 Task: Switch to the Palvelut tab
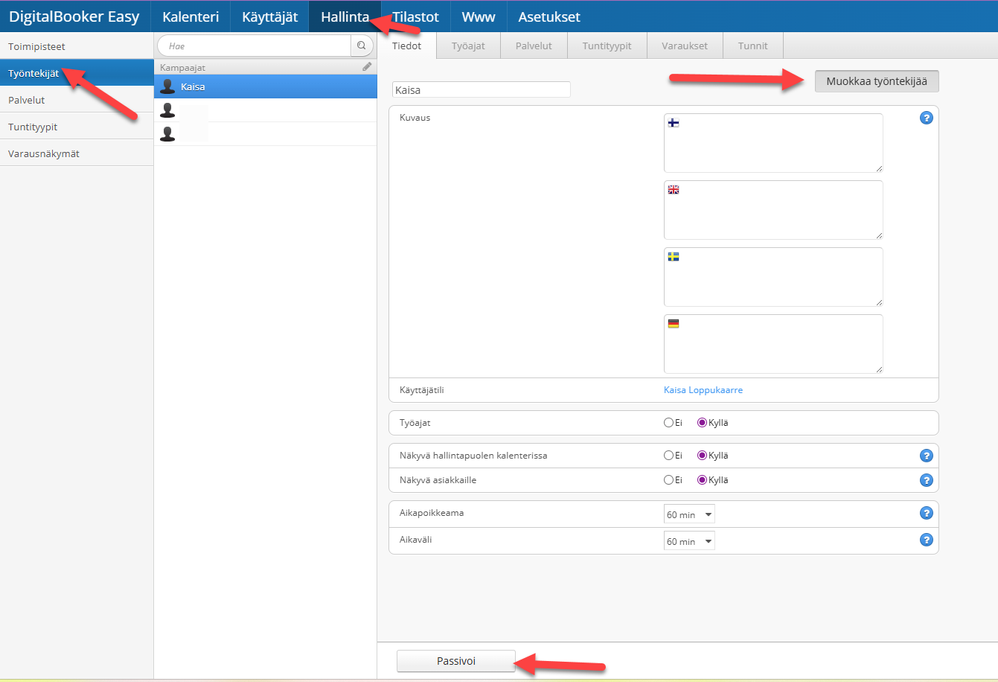[x=533, y=46]
